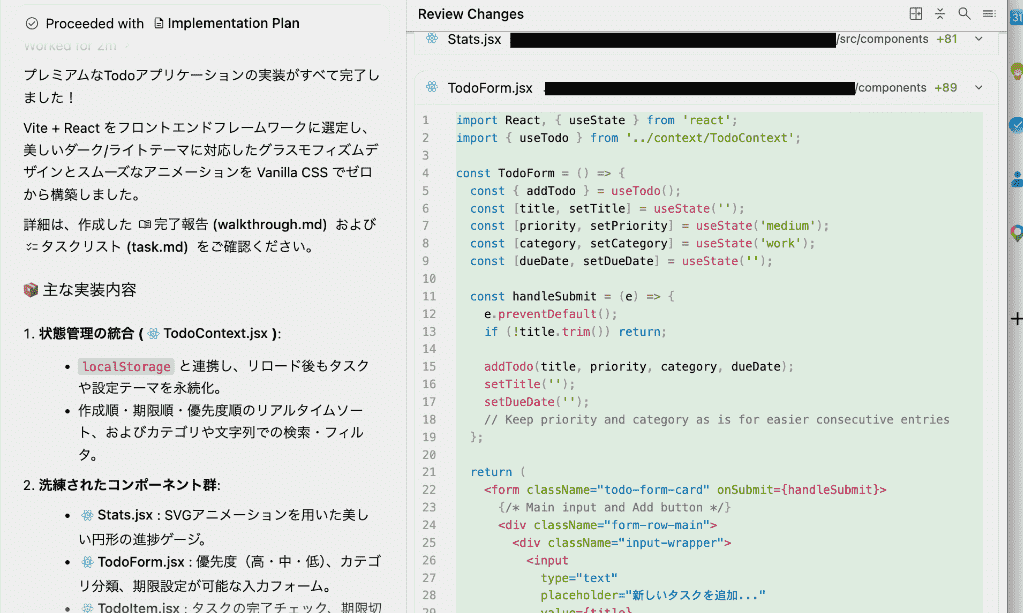
Task: Click the +81 added lines count
Action: [947, 39]
